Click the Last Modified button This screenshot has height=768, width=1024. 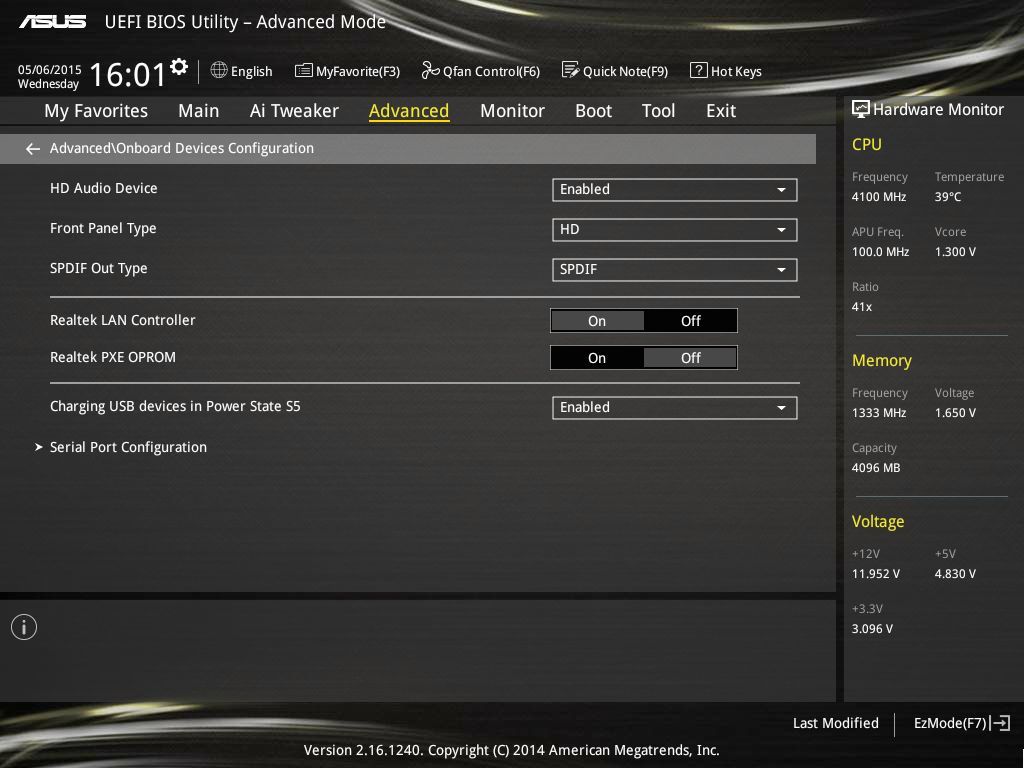(835, 723)
